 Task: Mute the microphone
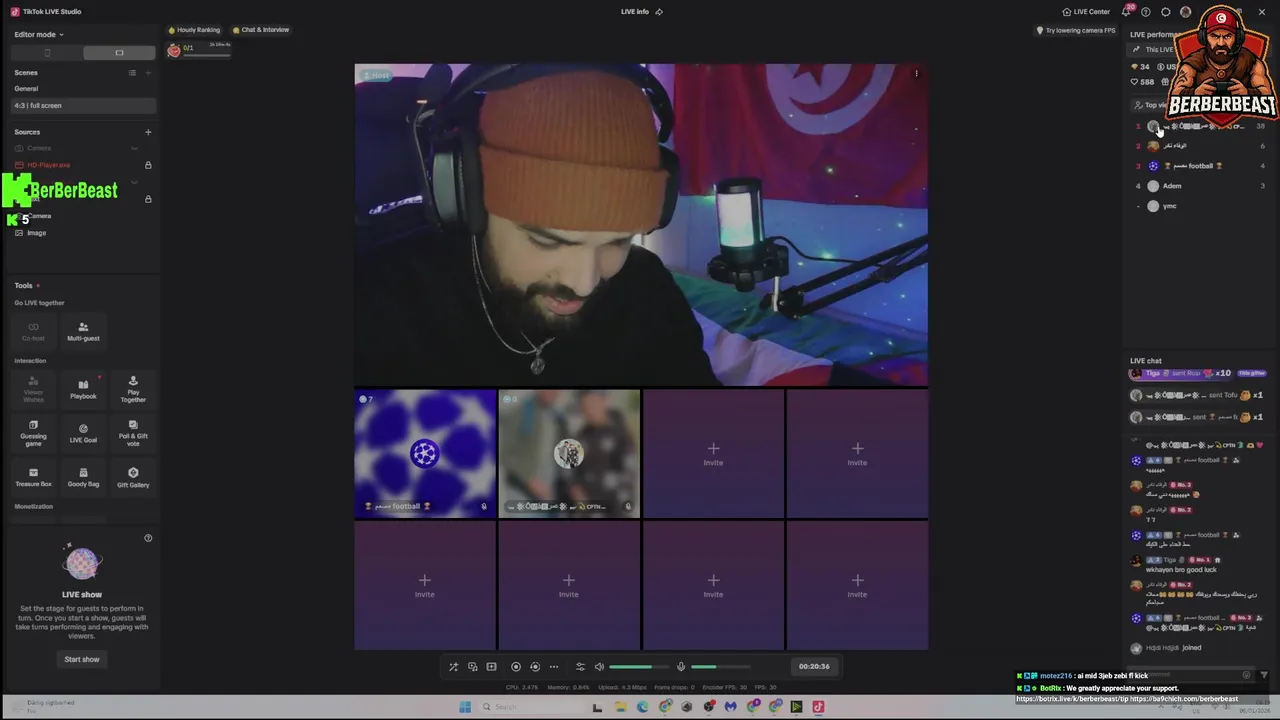click(681, 667)
